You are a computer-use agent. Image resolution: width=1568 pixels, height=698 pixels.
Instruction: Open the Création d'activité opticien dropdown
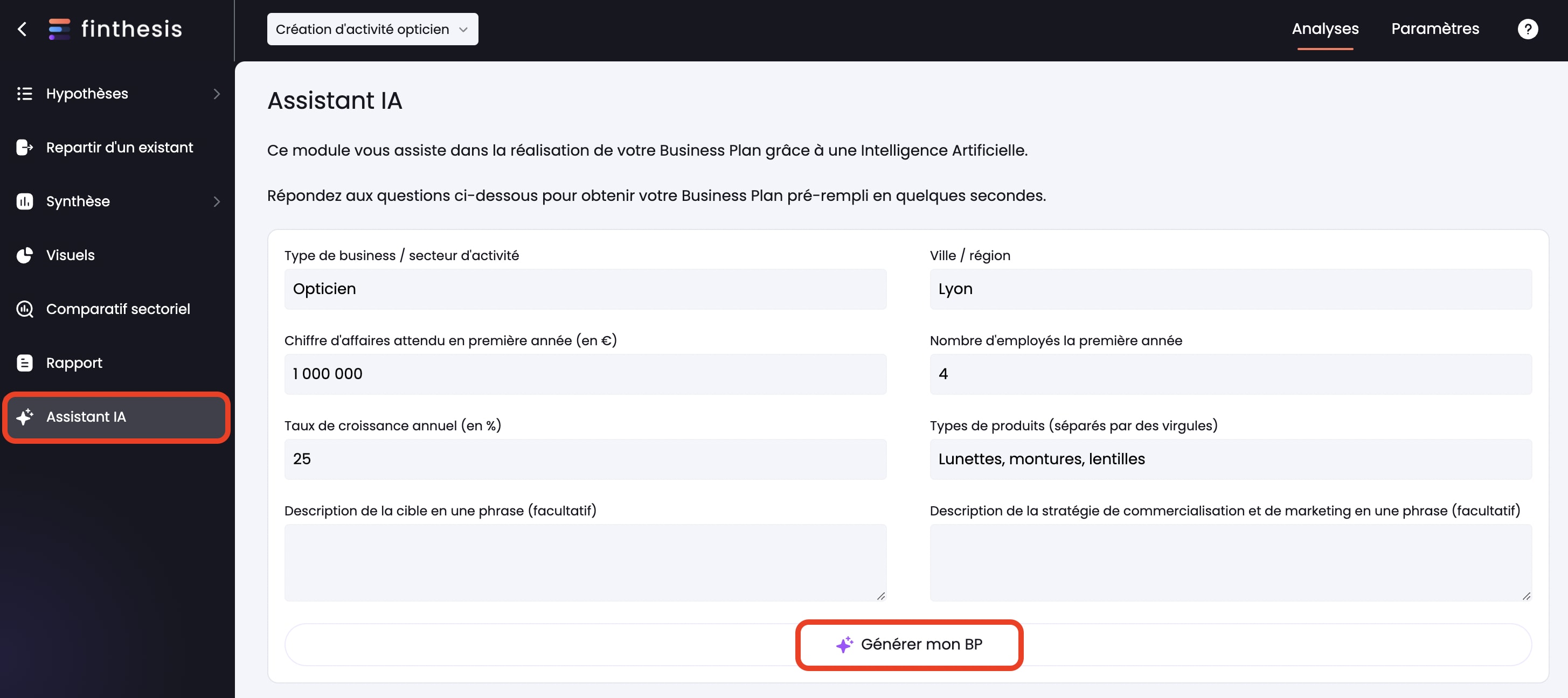[372, 29]
